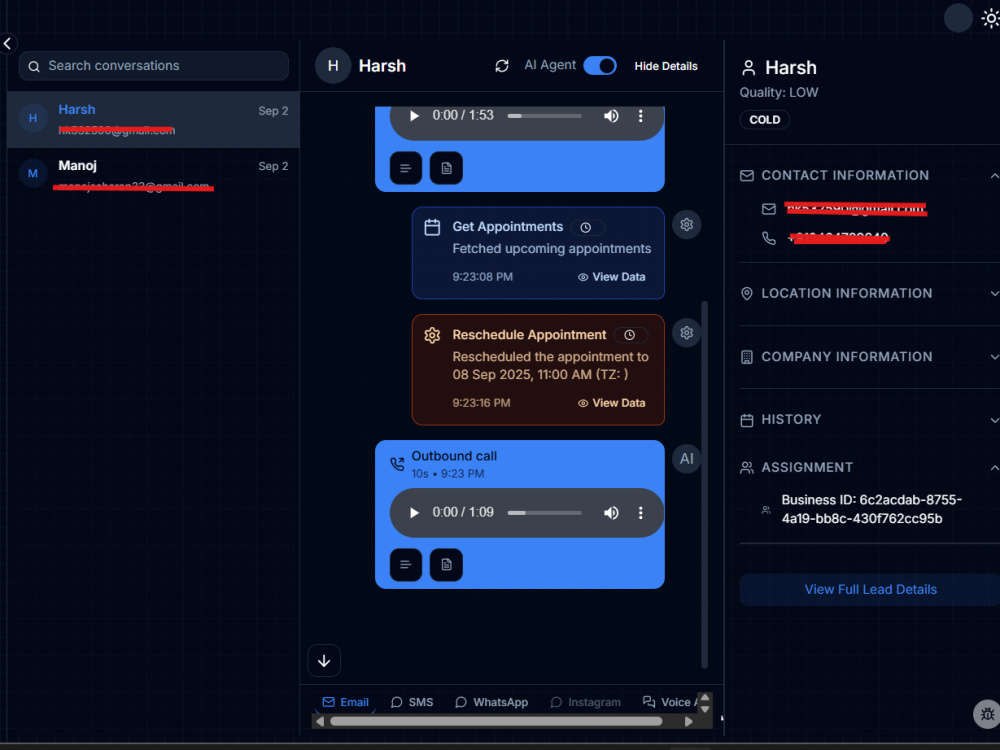The width and height of the screenshot is (1000, 750).
Task: Open transcript lines icon under 1:53 recording
Action: (x=406, y=168)
